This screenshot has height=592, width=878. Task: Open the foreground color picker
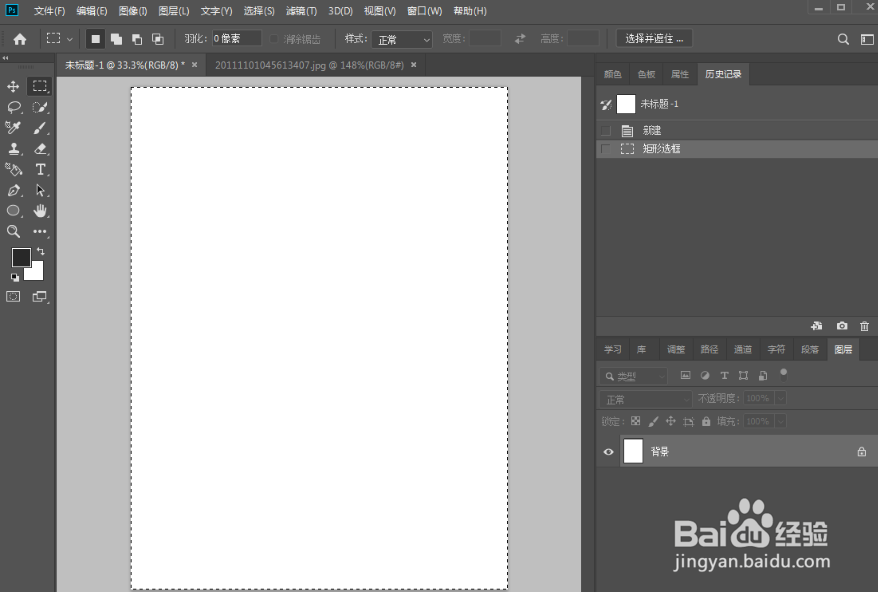tap(21, 257)
